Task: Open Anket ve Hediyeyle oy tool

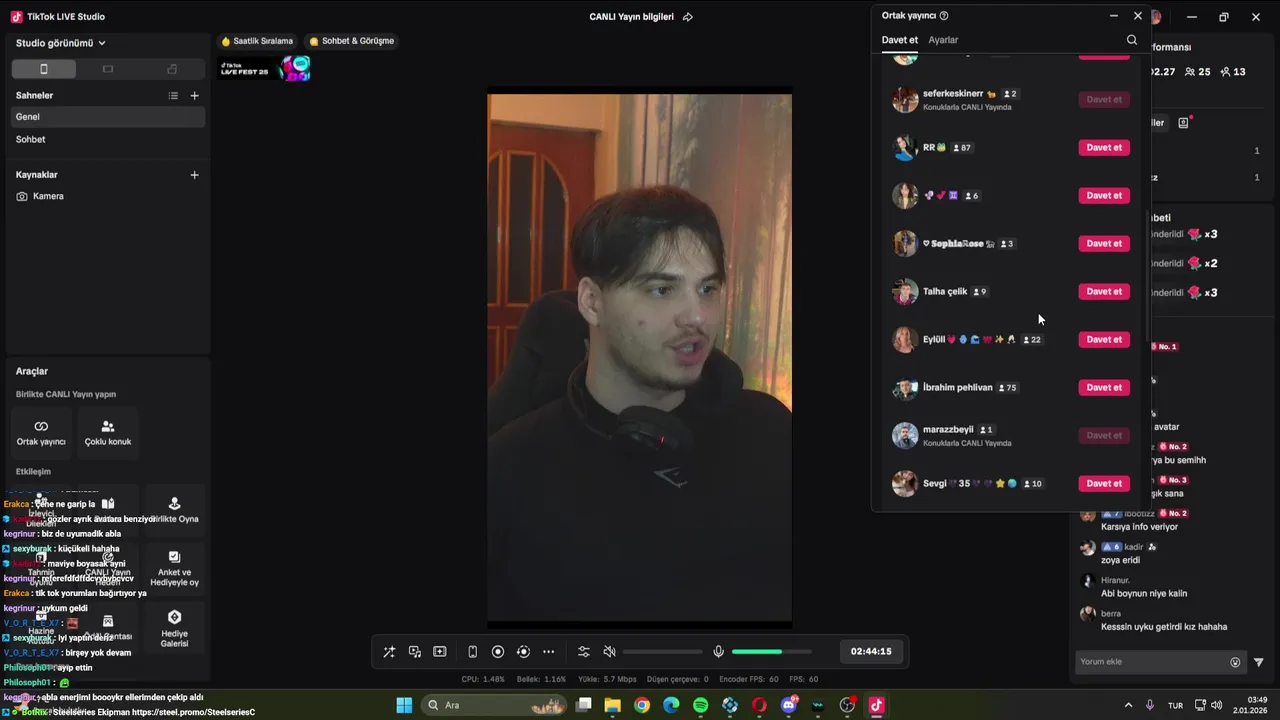Action: coord(175,567)
